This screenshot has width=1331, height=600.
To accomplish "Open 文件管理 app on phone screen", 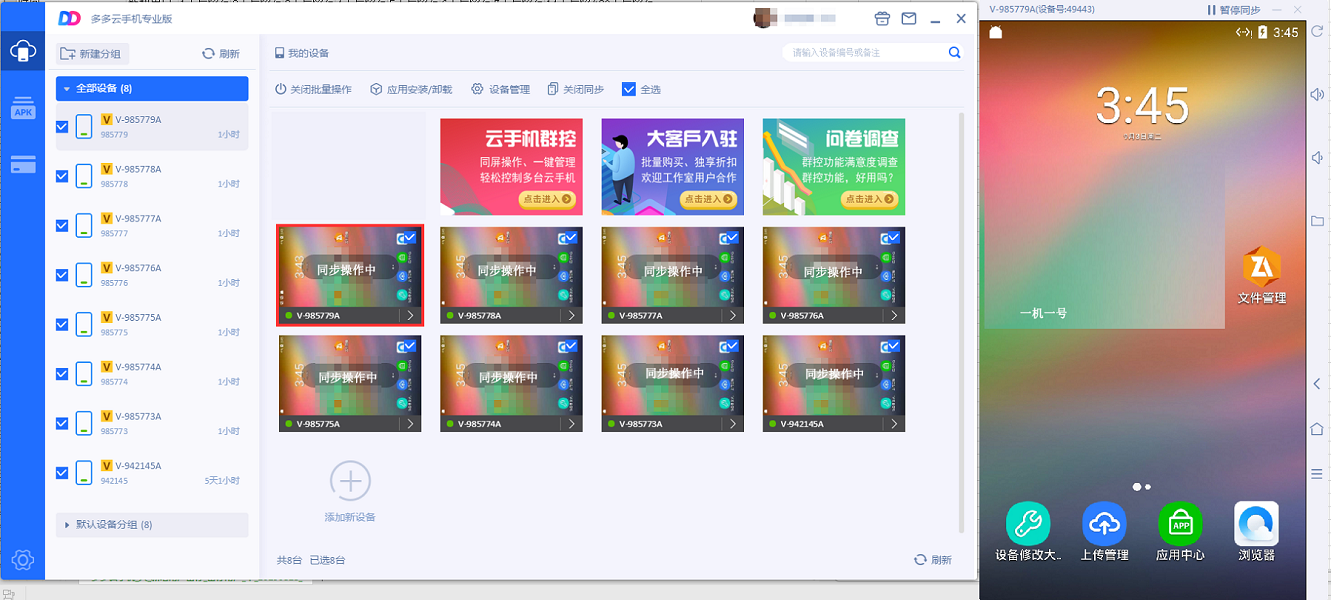I will 1261,277.
